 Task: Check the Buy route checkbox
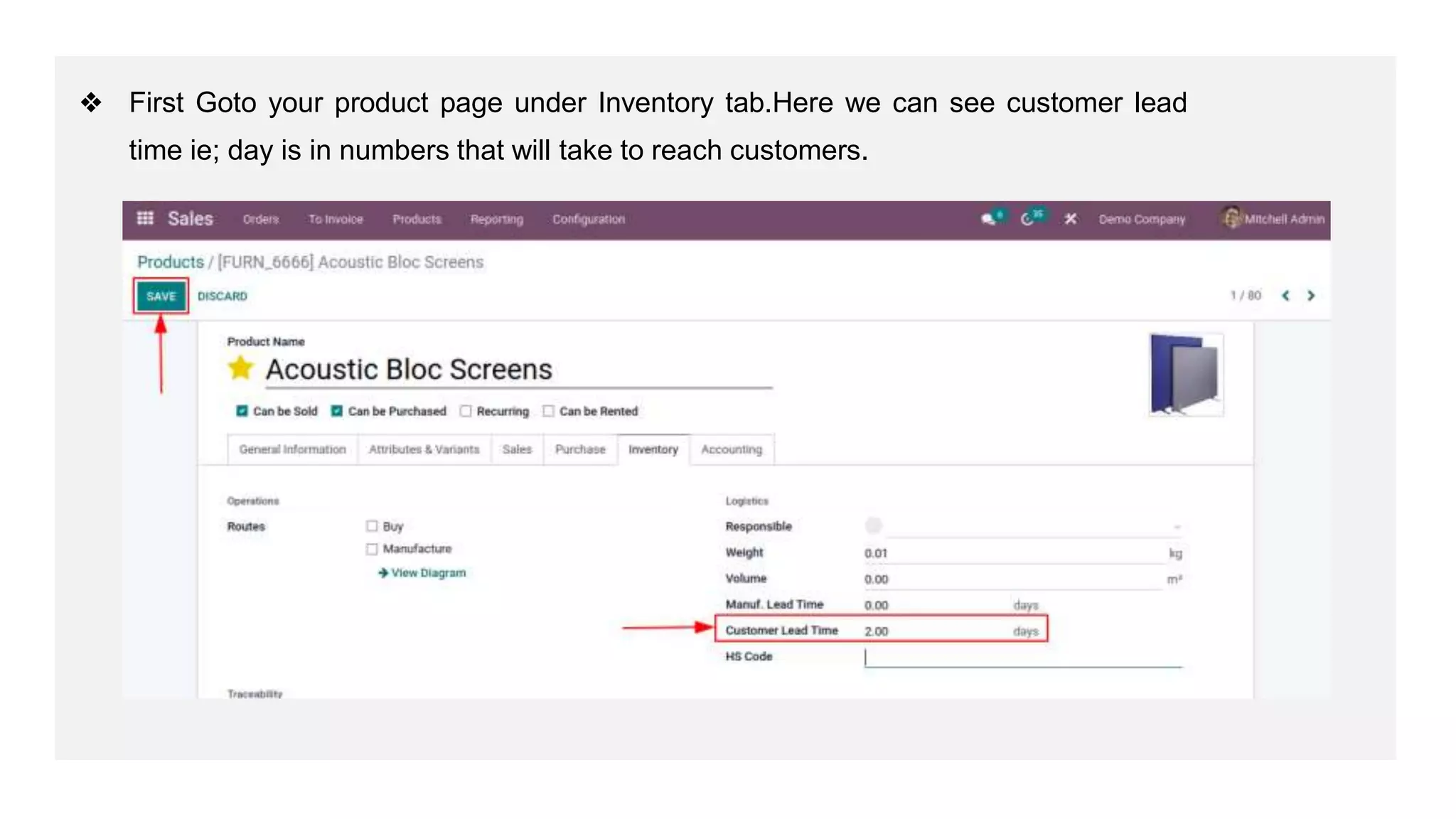tap(372, 526)
